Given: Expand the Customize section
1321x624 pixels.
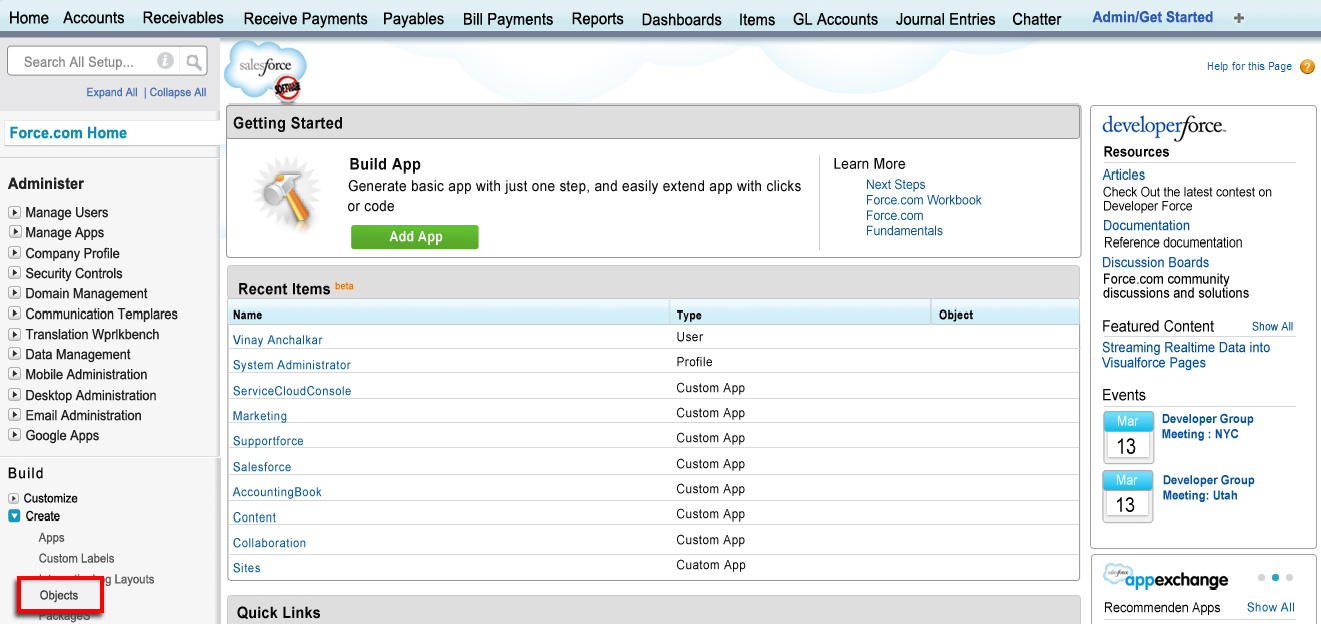Looking at the screenshot, I should (14, 498).
